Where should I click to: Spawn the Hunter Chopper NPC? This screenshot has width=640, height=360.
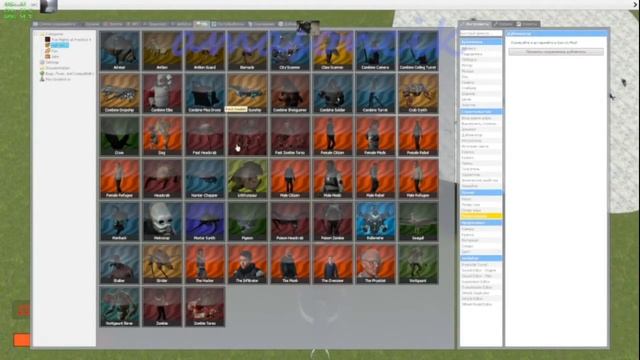[x=205, y=179]
